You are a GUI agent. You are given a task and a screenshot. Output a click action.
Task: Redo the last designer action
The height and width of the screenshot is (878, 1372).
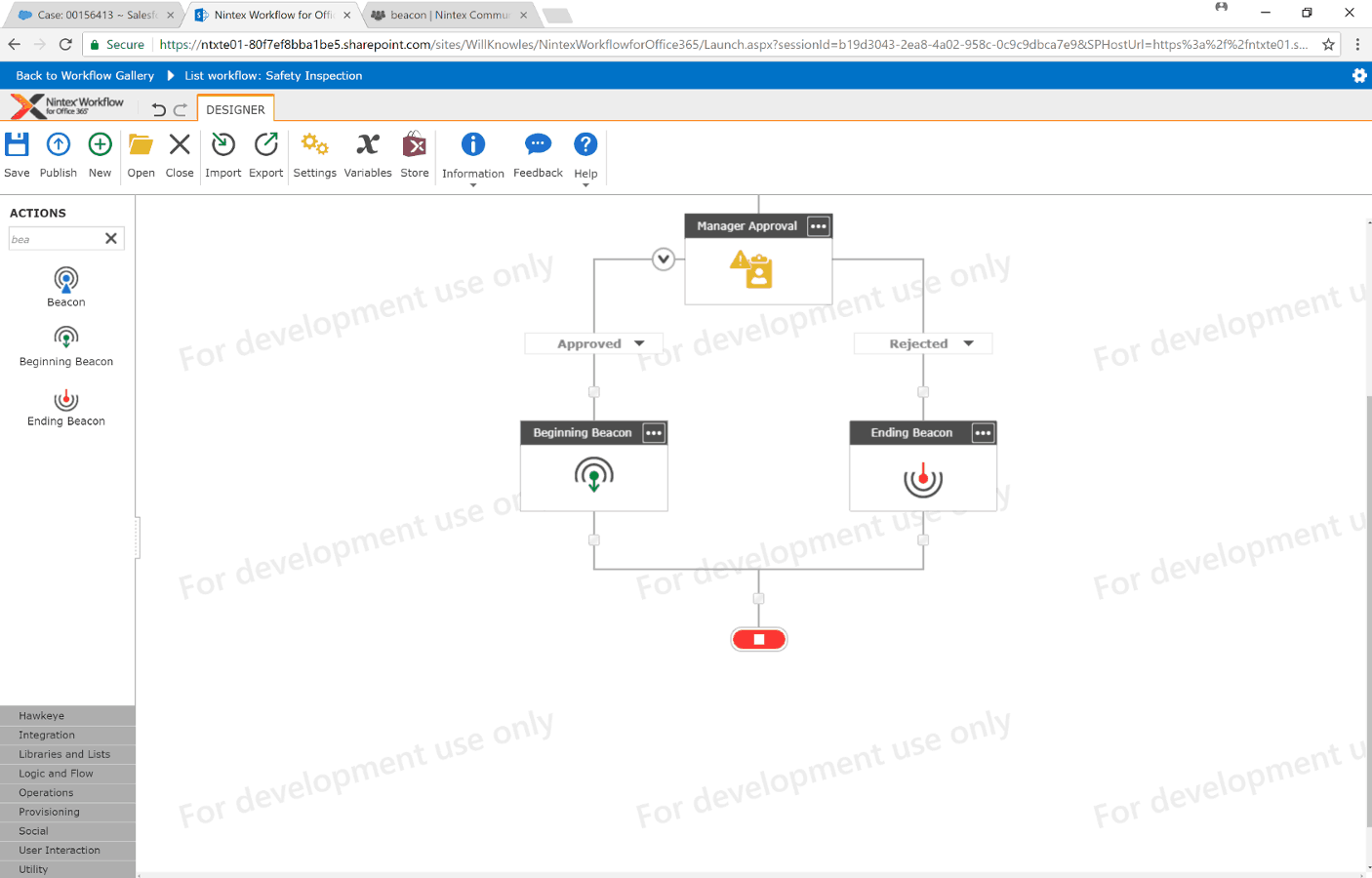[181, 110]
